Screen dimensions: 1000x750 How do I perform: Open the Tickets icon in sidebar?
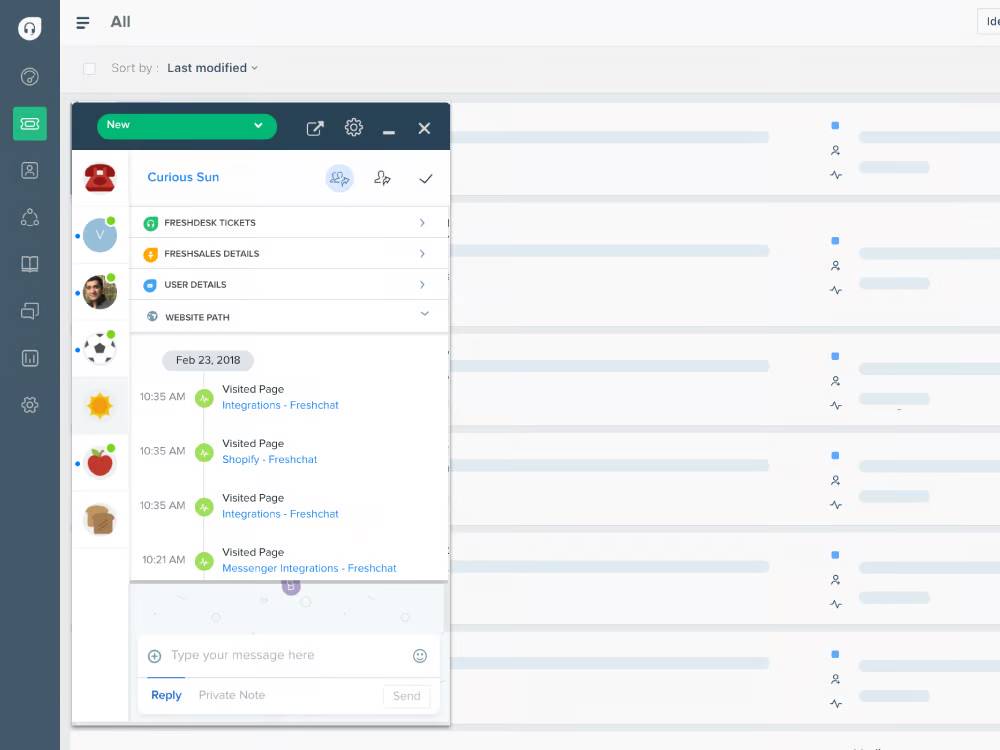(x=29, y=123)
